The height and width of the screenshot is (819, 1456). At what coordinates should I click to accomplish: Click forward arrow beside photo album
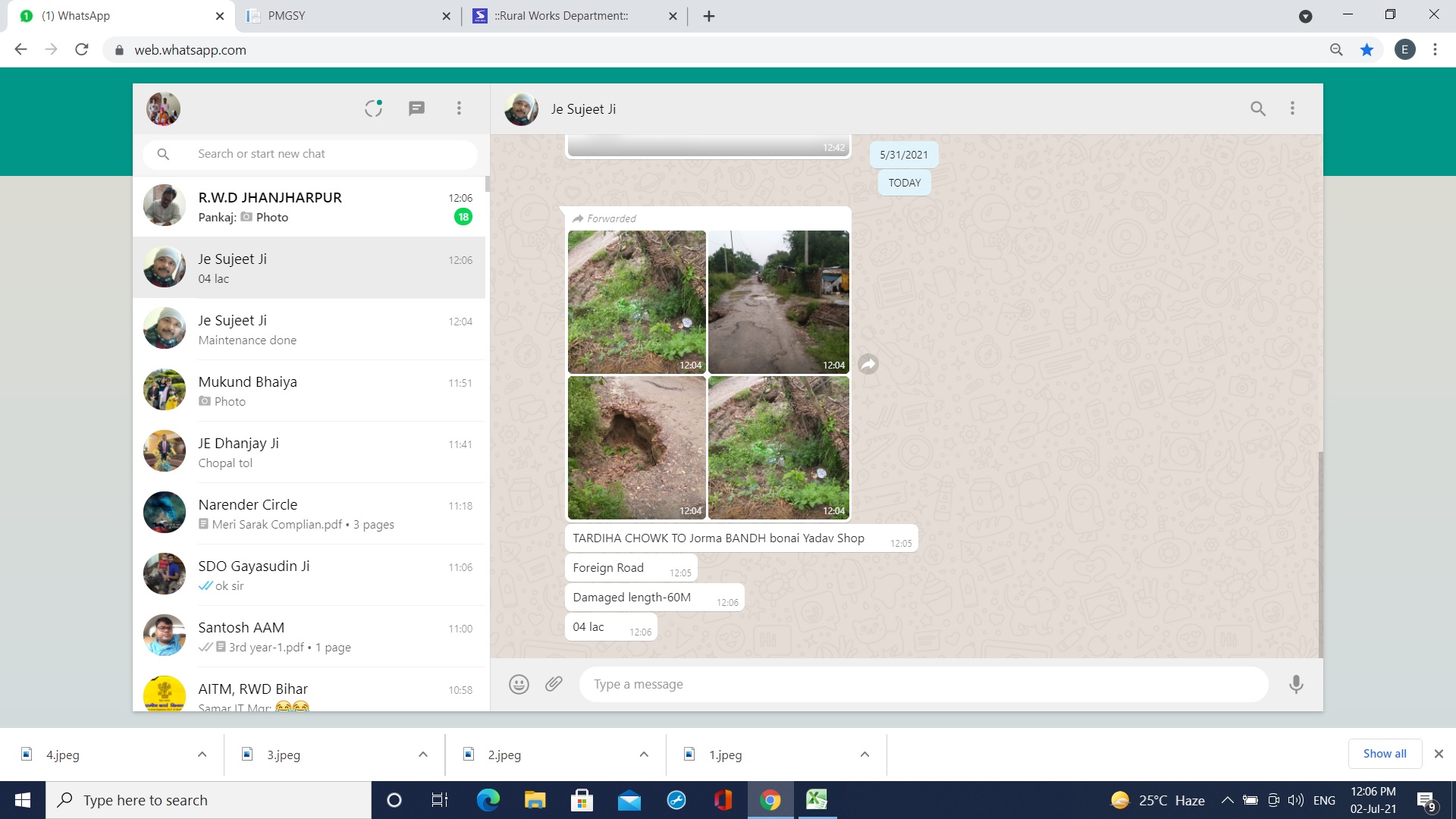coord(868,365)
